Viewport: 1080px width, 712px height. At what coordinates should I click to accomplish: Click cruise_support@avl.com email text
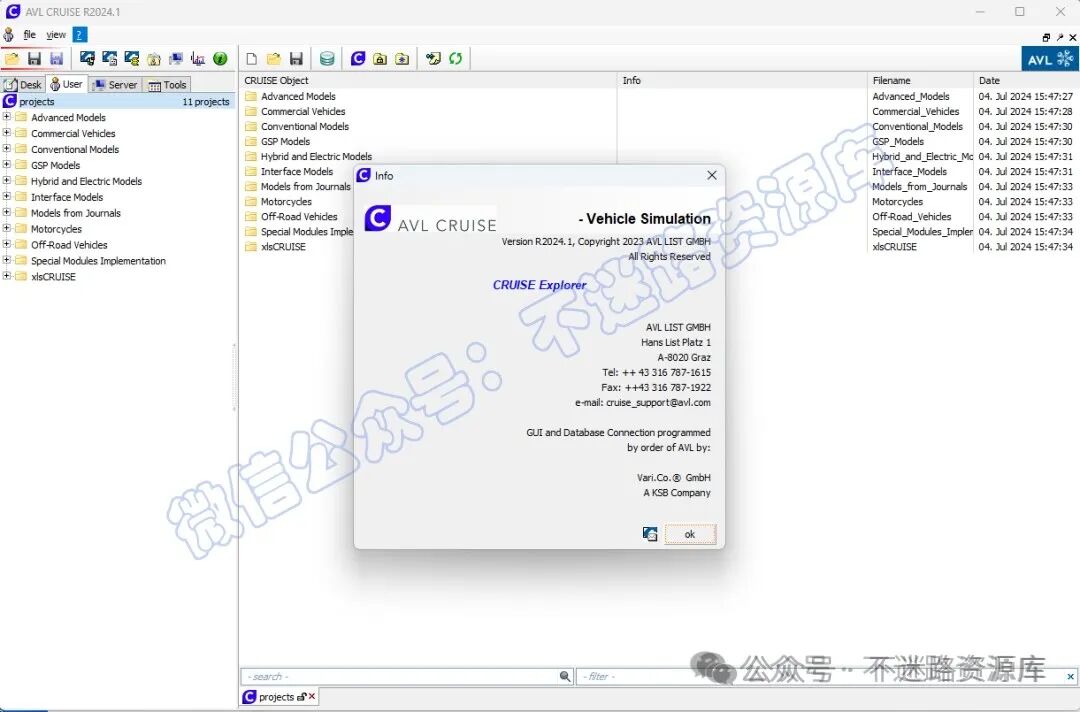point(658,402)
